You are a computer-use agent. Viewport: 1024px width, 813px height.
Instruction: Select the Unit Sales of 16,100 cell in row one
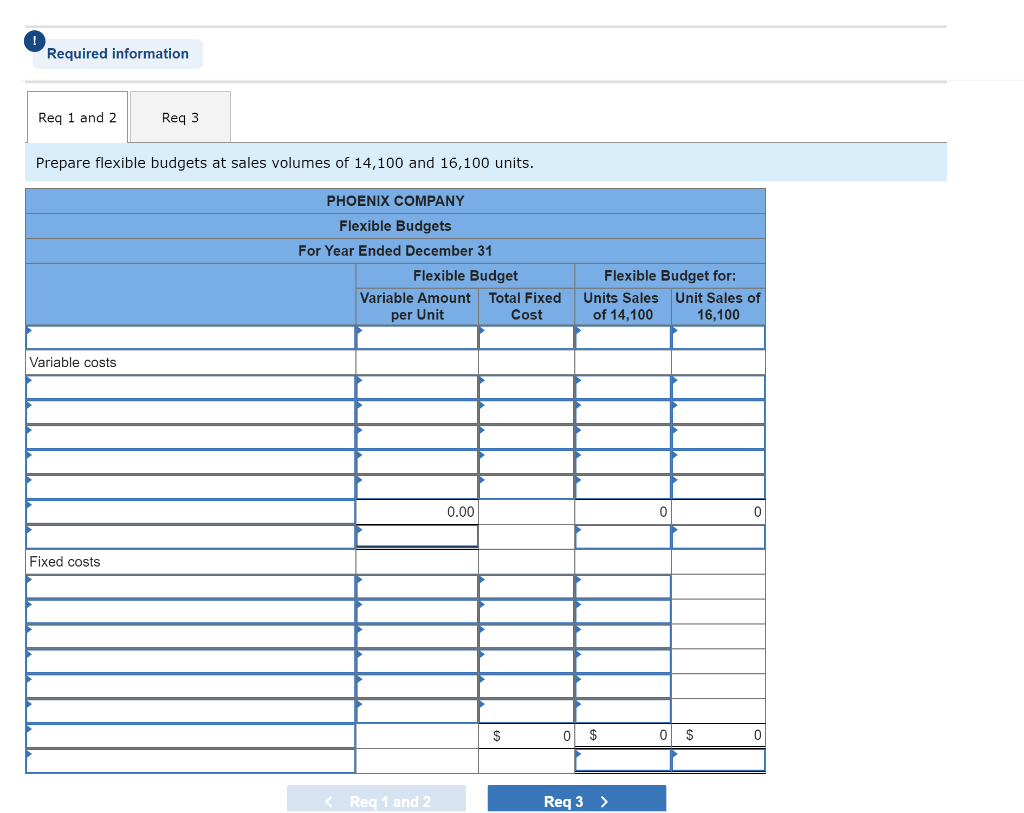click(x=717, y=387)
